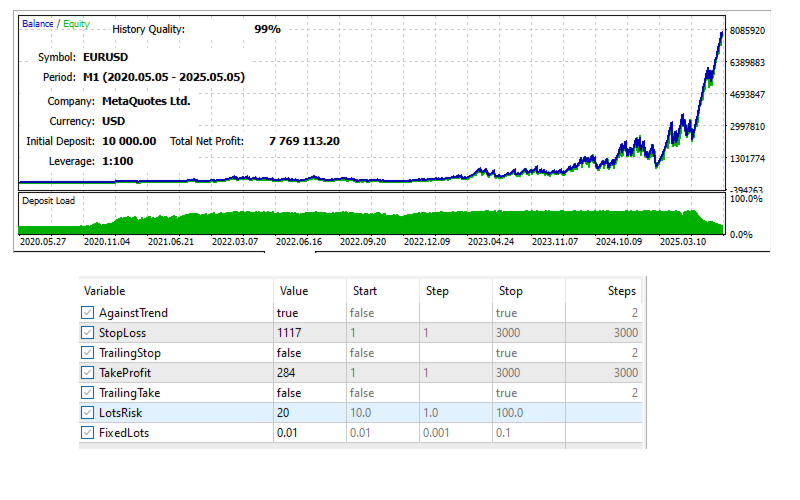
Task: Click the MetaQuotes Ltd. company text
Action: 146,101
